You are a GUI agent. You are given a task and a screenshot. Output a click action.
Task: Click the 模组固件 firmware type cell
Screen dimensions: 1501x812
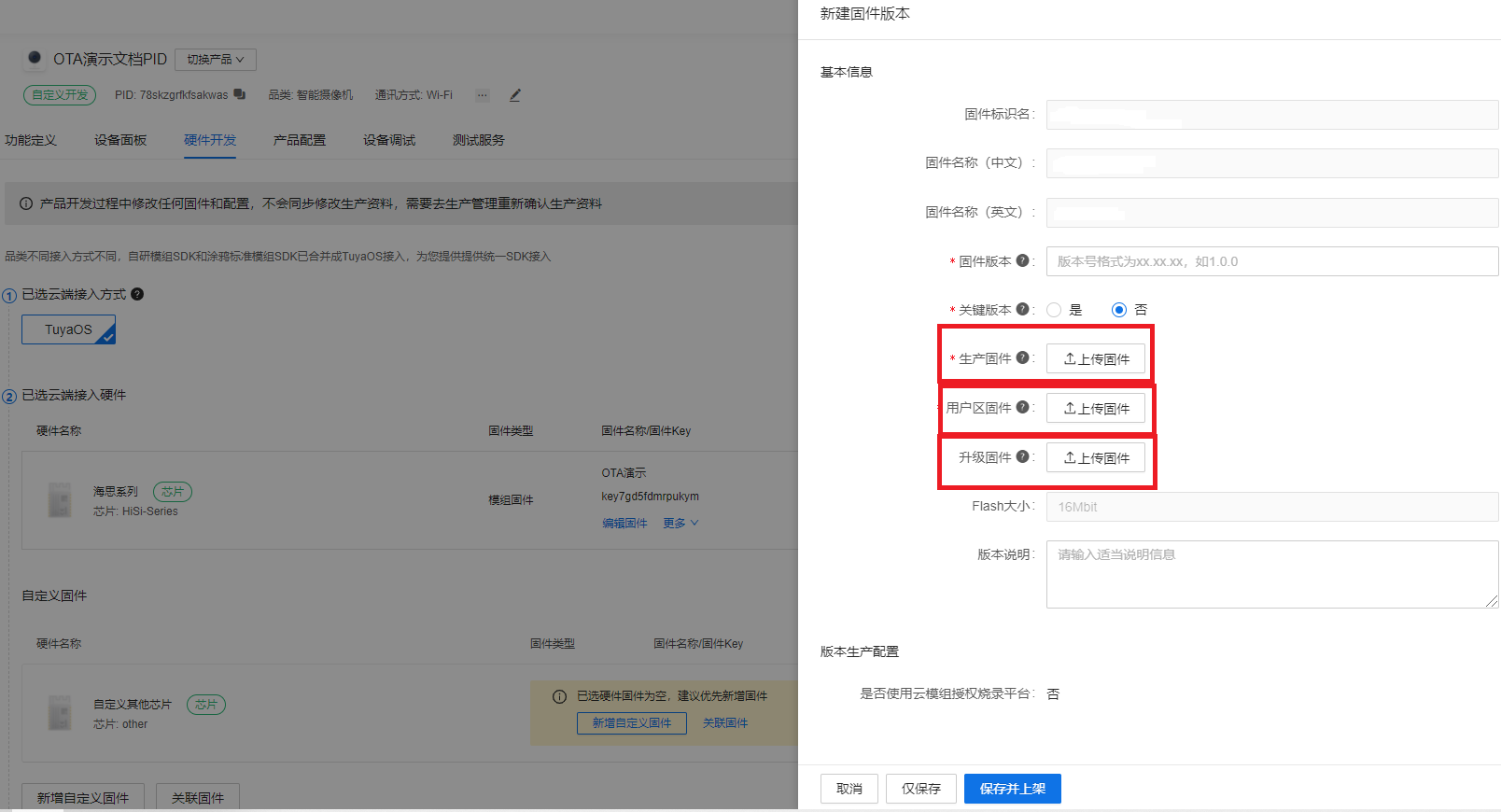[511, 500]
